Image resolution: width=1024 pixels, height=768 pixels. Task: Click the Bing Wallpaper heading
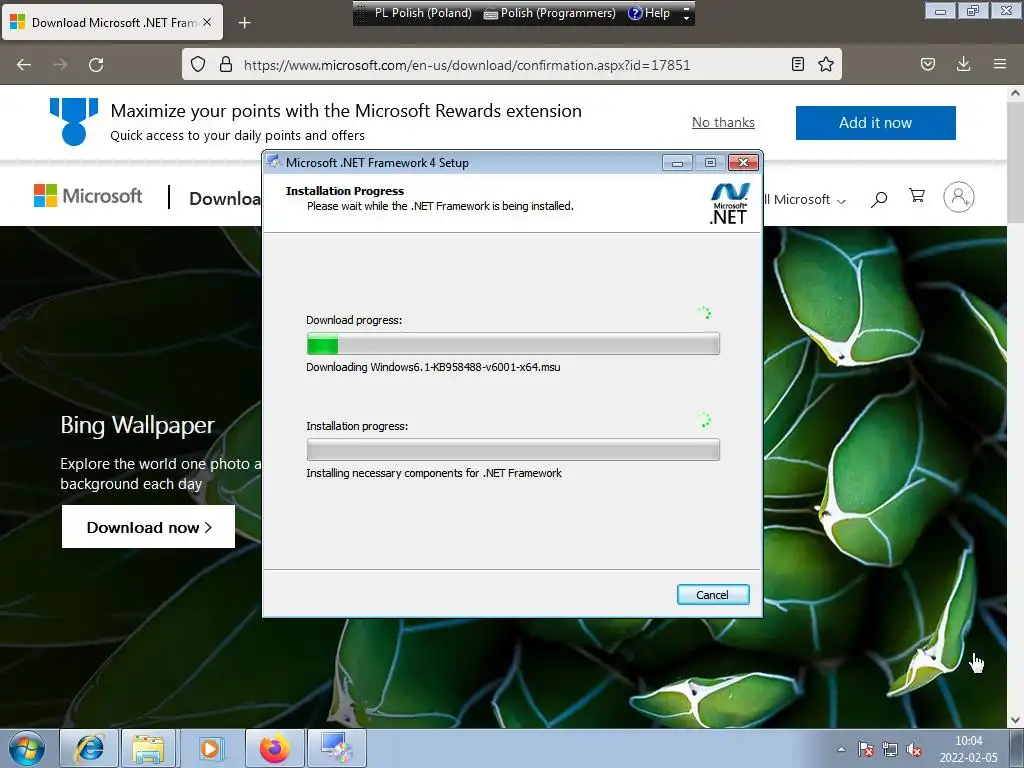pos(137,425)
